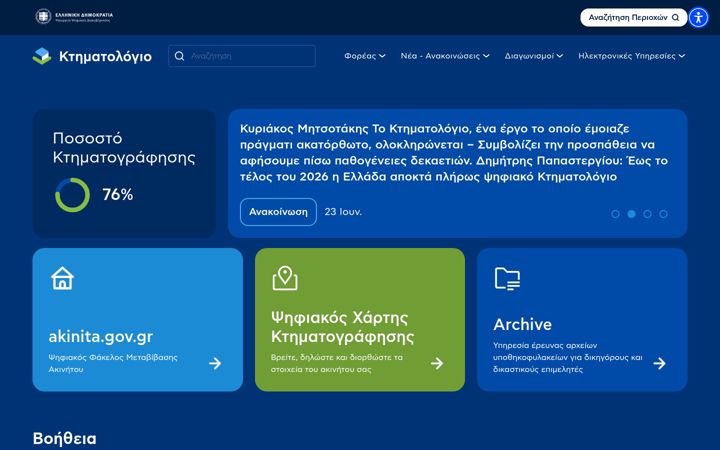Click the ΕΛΛΗΝΙΚΗ ΔΗΜΟΚΡΑΤΙΑ header text
This screenshot has height=450, width=720.
click(84, 15)
